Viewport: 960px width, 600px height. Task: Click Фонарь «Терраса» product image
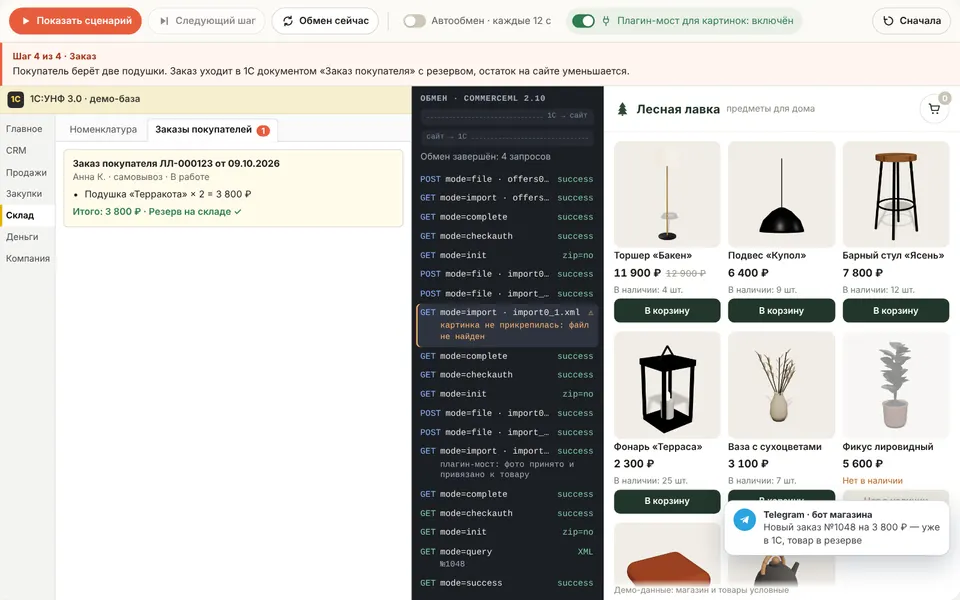(667, 385)
